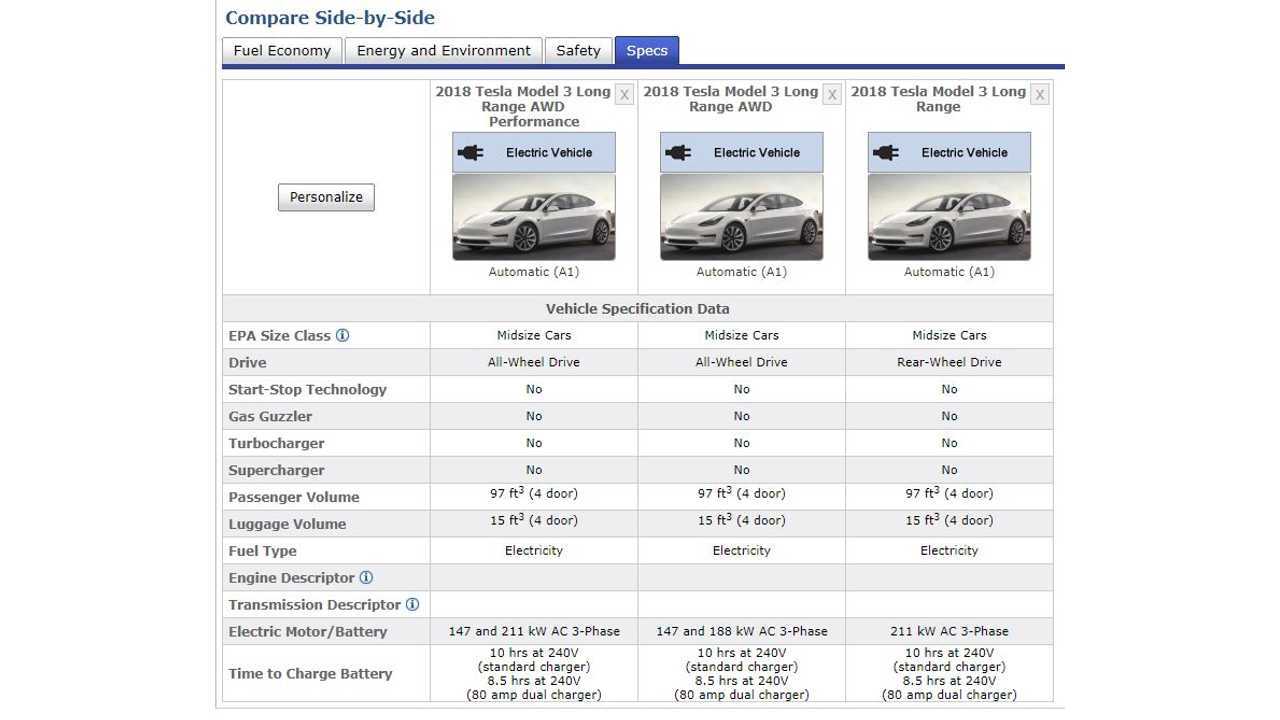This screenshot has height=720, width=1280.
Task: Click the 'Fuel Type' row label
Action: click(262, 551)
